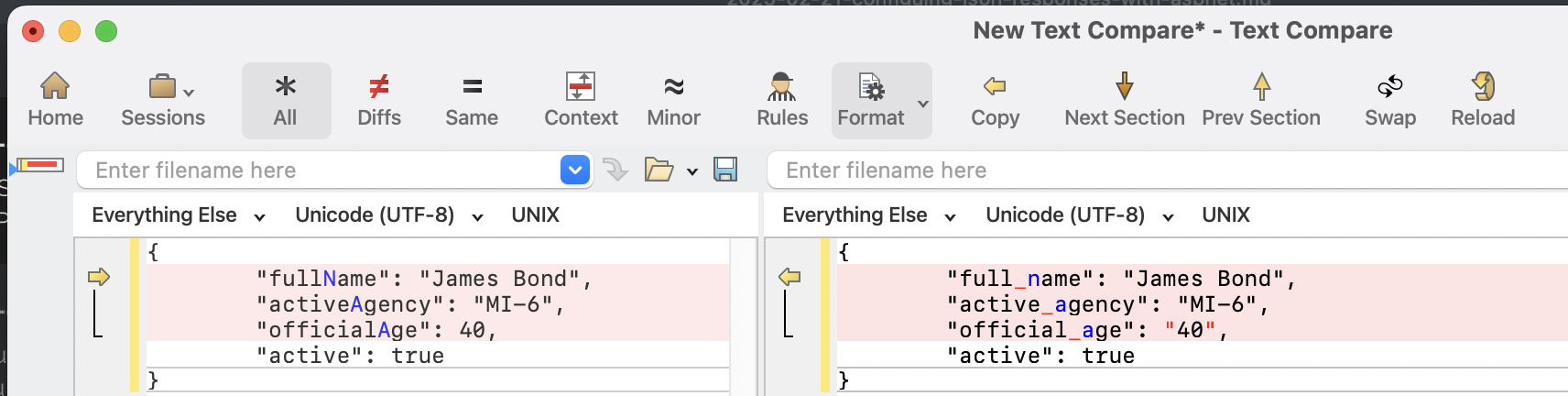The image size is (1568, 396).
Task: Click the thumbnail overview map at left
Action: pyautogui.click(x=41, y=165)
